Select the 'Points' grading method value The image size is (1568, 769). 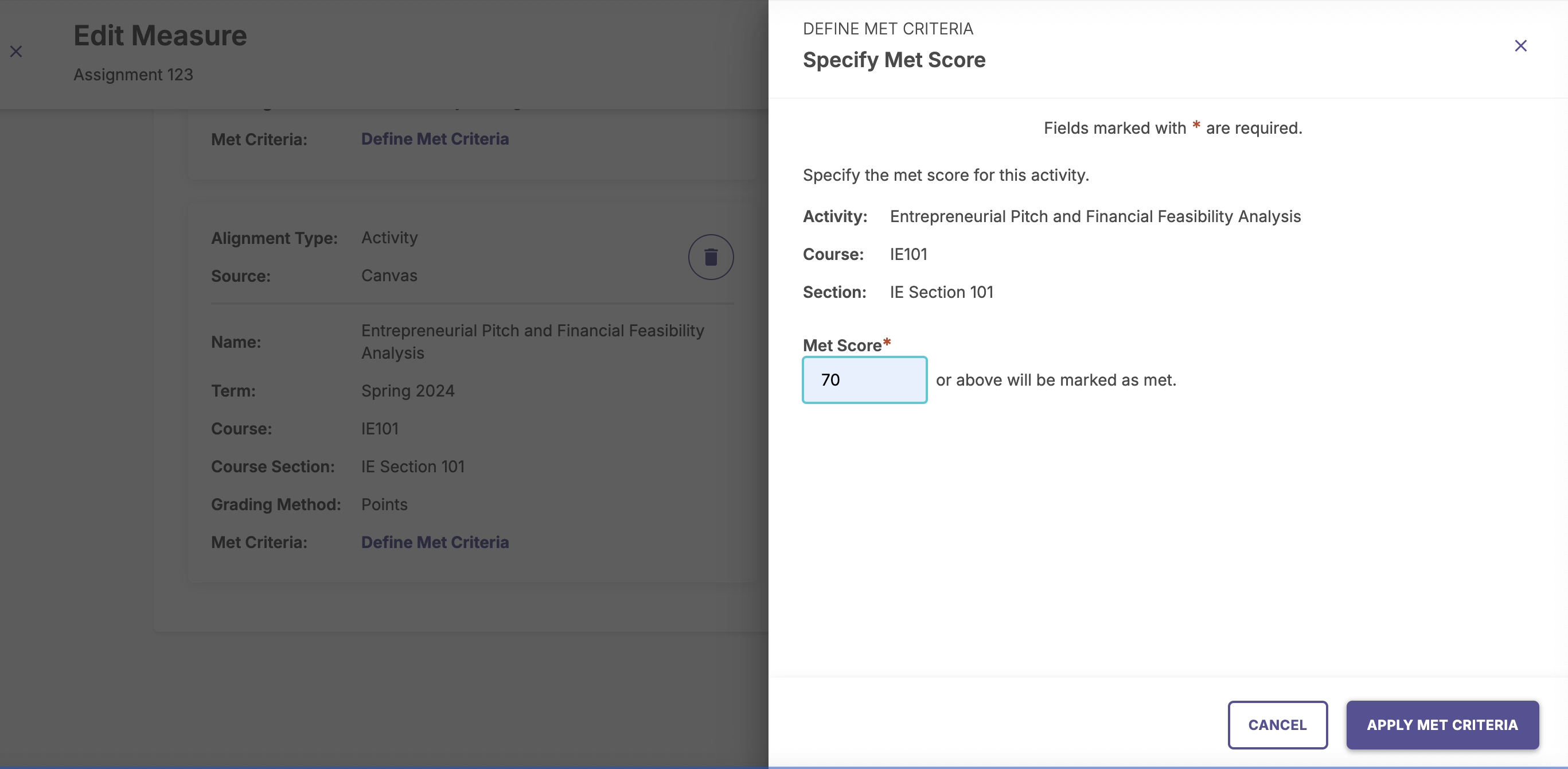tap(384, 504)
